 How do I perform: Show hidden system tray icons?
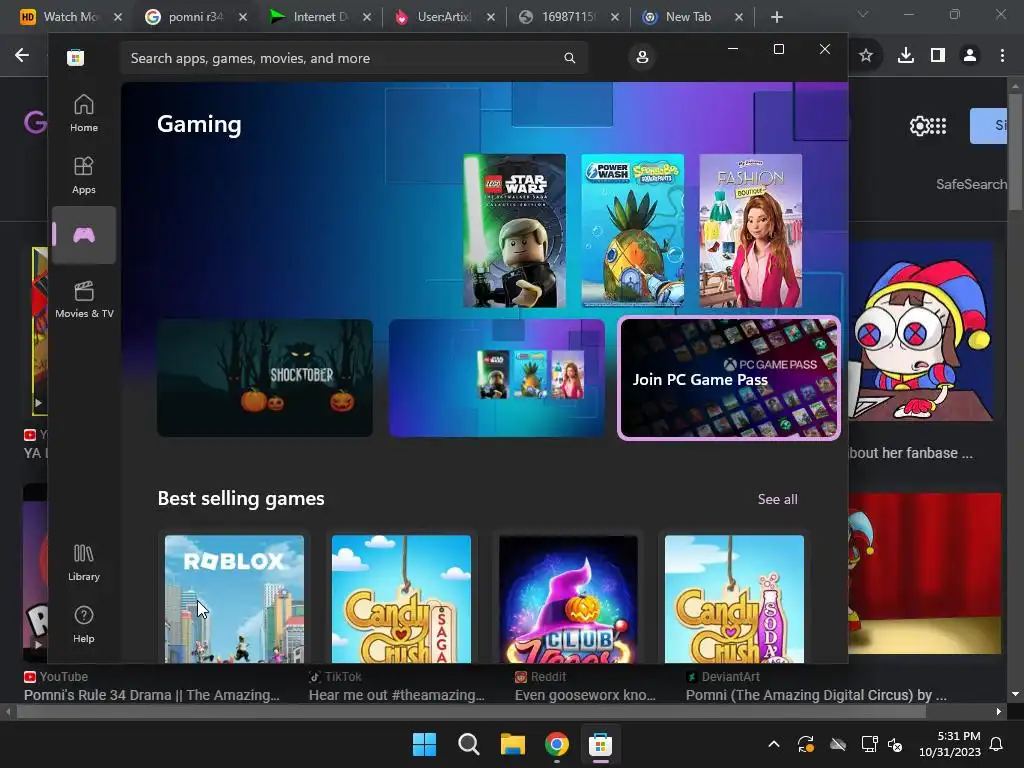tap(774, 744)
